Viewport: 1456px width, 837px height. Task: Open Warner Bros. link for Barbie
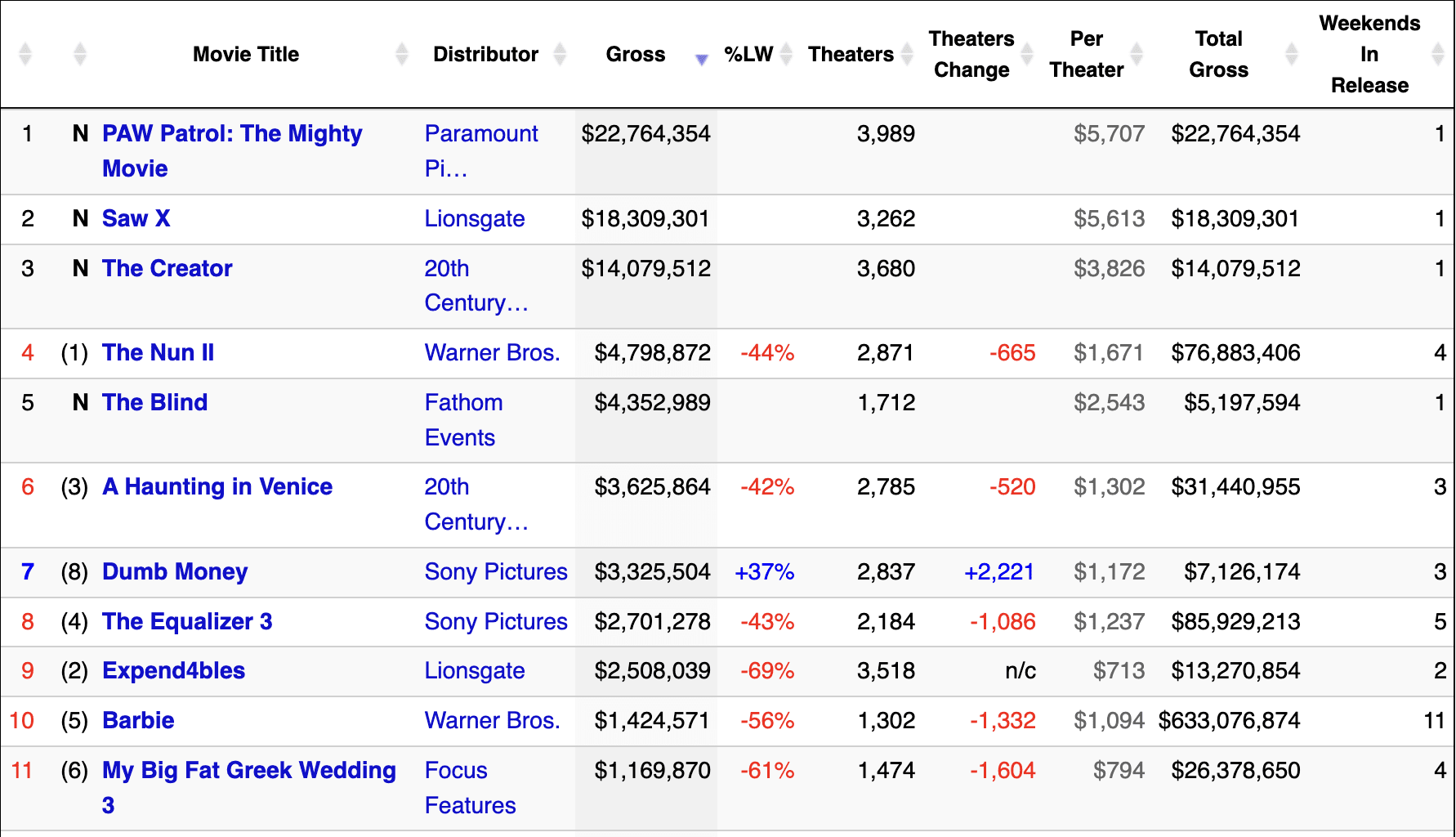[493, 720]
